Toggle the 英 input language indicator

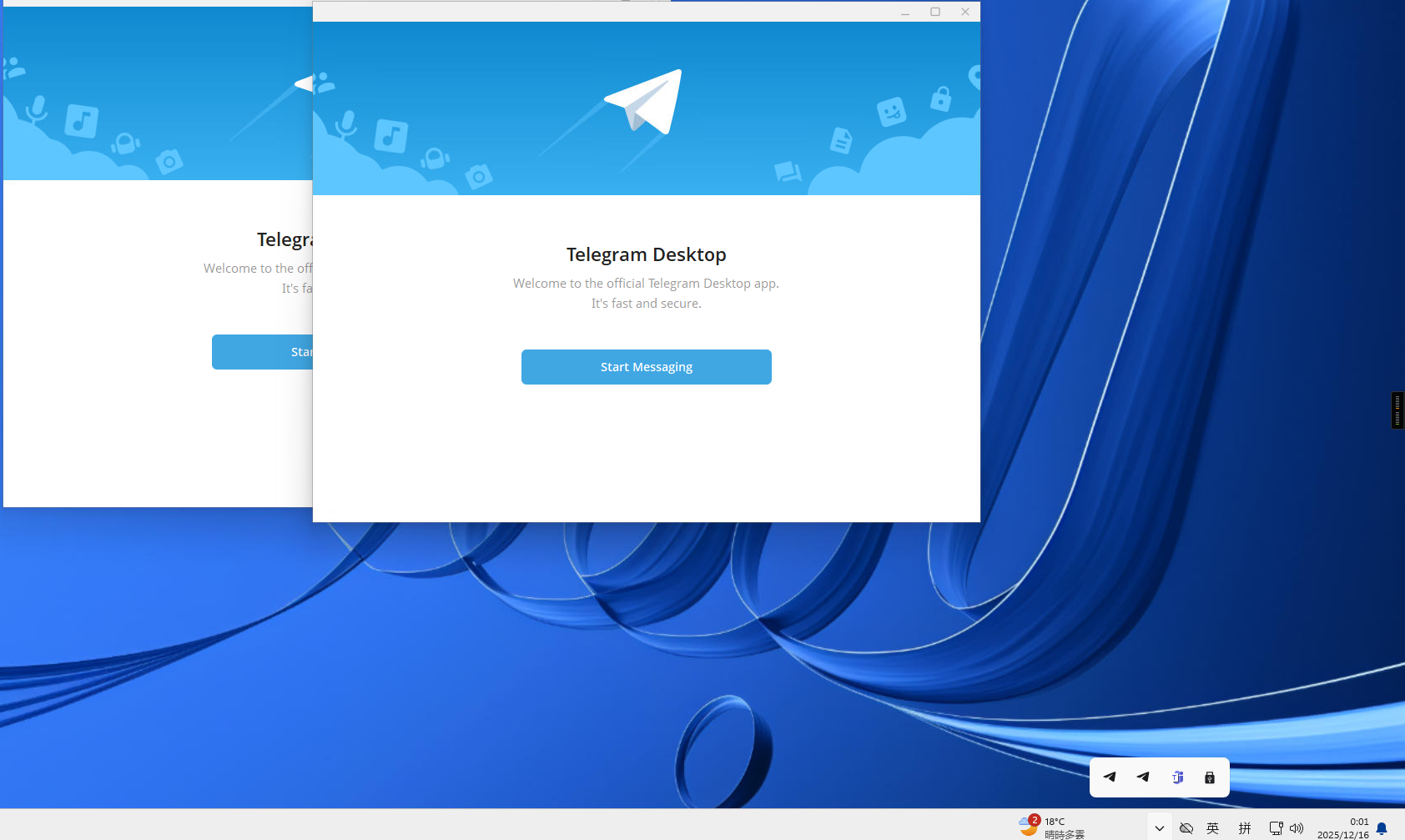[x=1213, y=828]
